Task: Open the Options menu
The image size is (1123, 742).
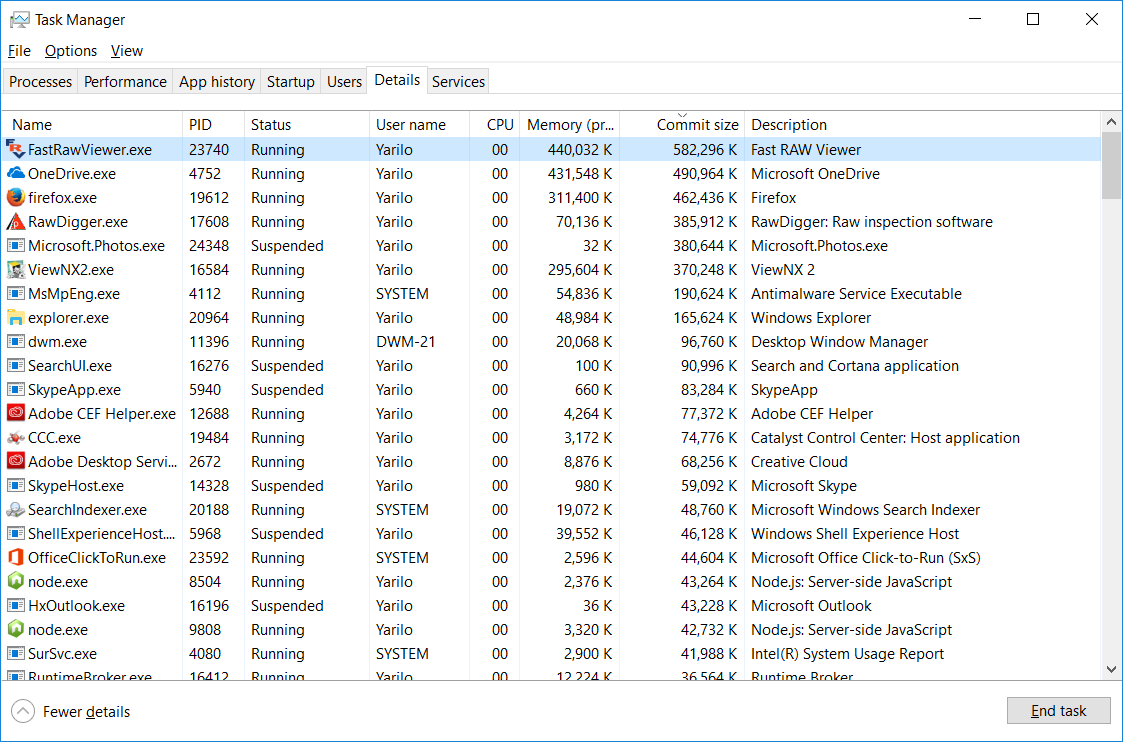Action: point(71,51)
